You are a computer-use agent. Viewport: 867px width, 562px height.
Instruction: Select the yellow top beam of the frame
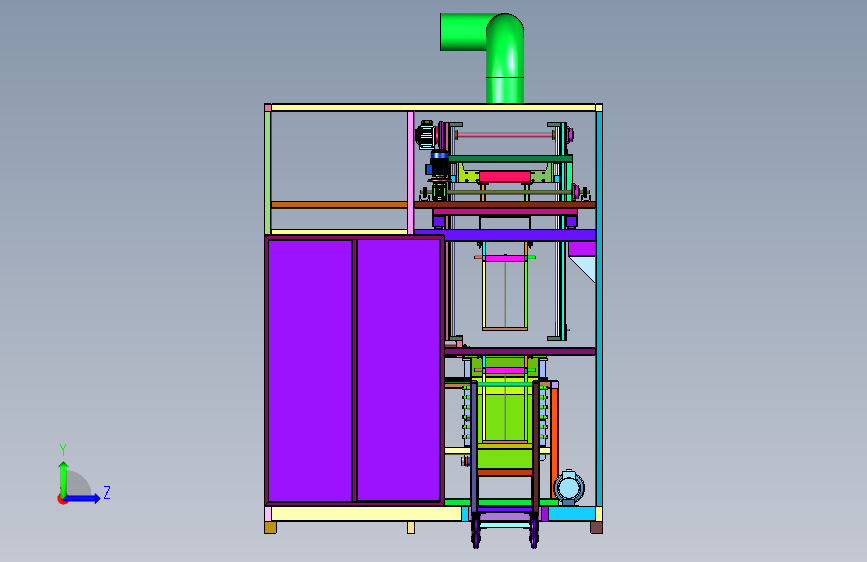(434, 107)
